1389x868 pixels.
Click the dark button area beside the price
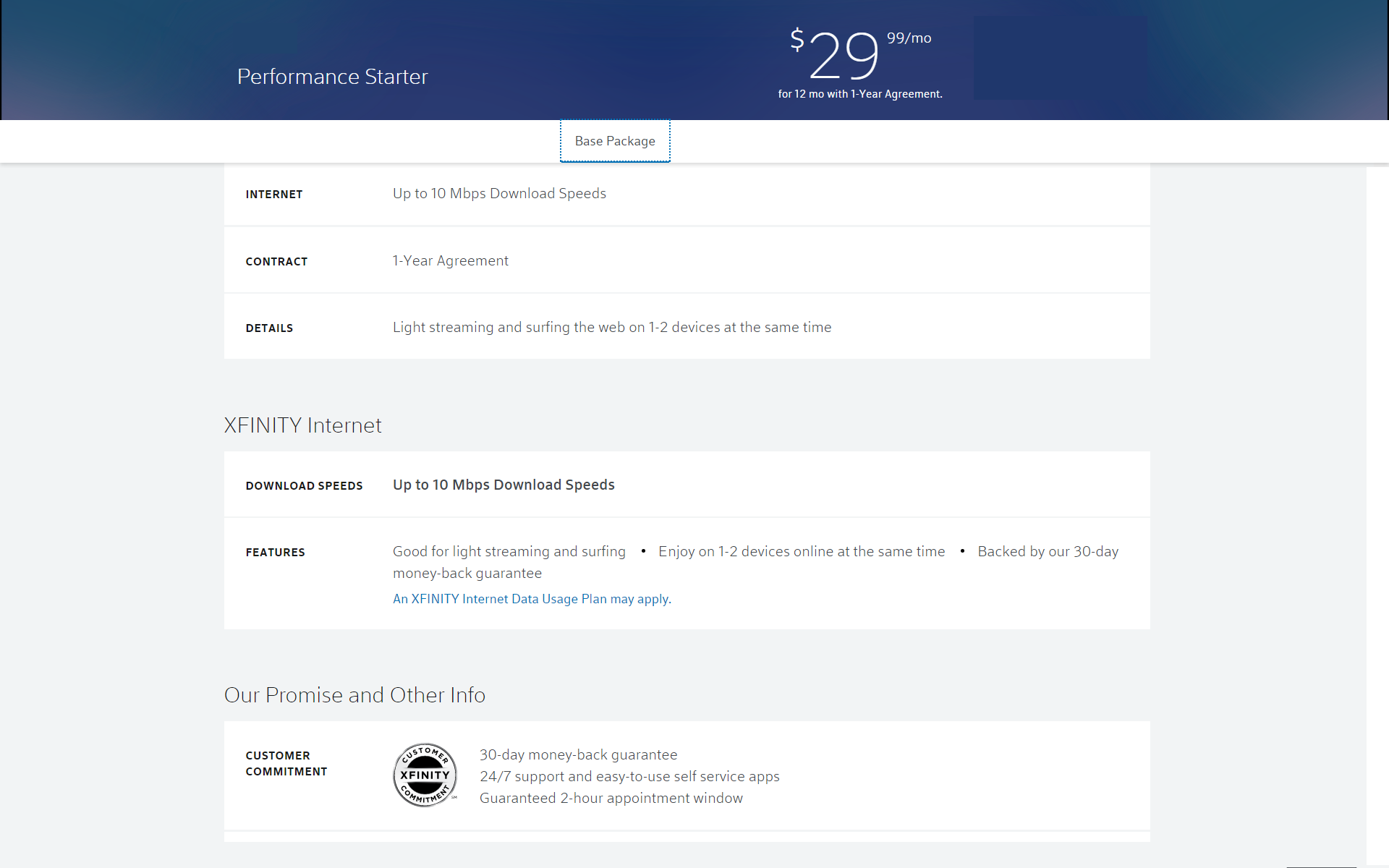[x=1061, y=58]
